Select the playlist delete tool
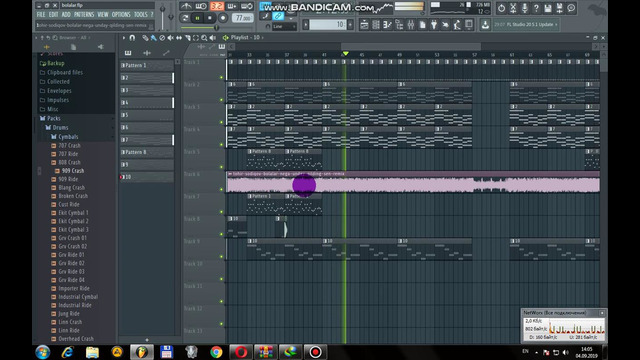 point(162,38)
